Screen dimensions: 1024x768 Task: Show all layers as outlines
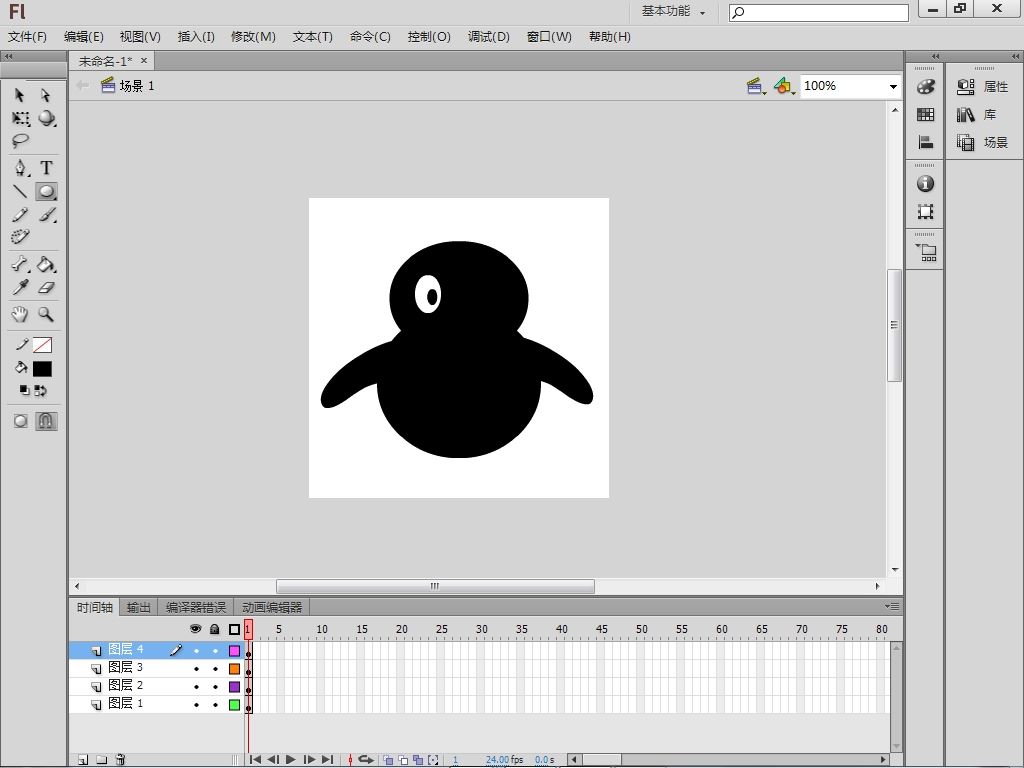[x=234, y=630]
